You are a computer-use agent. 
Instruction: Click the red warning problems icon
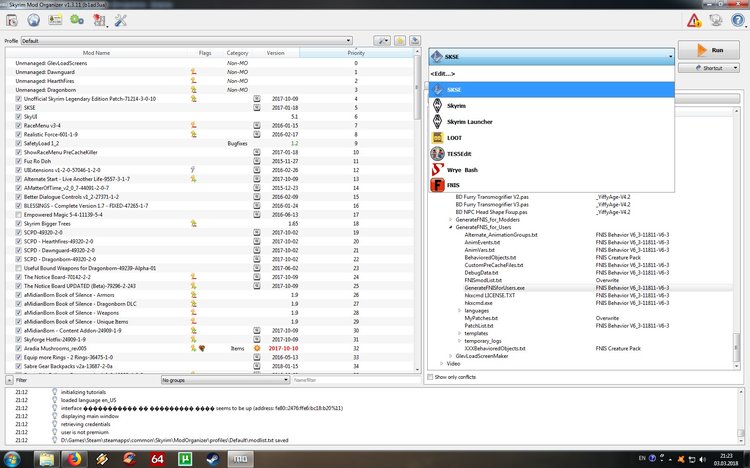tap(694, 20)
